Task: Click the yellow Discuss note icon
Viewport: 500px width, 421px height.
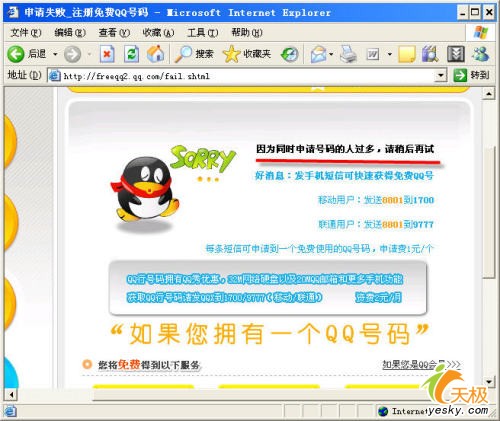Action: 407,54
